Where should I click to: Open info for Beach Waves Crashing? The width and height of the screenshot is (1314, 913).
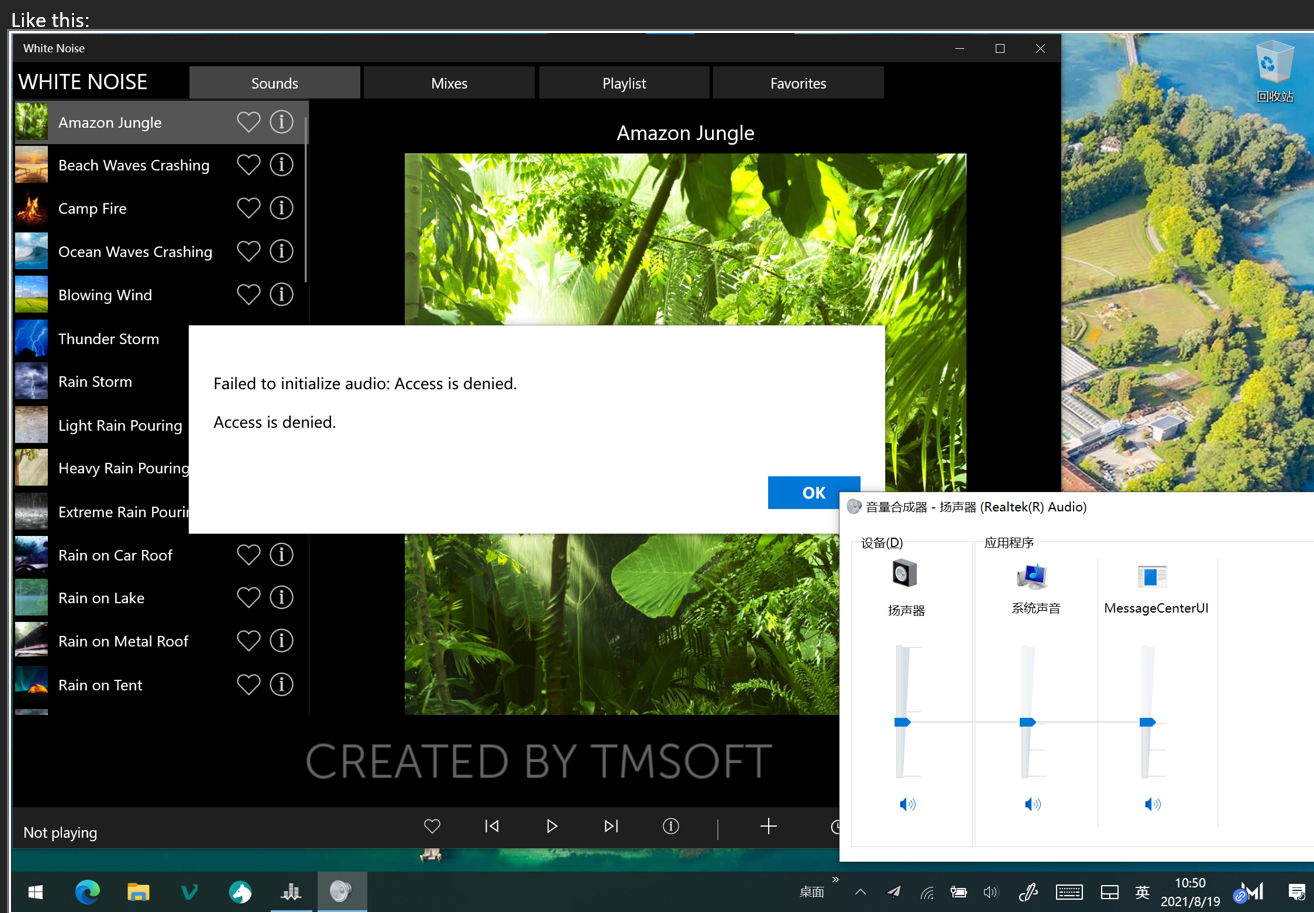tap(281, 164)
